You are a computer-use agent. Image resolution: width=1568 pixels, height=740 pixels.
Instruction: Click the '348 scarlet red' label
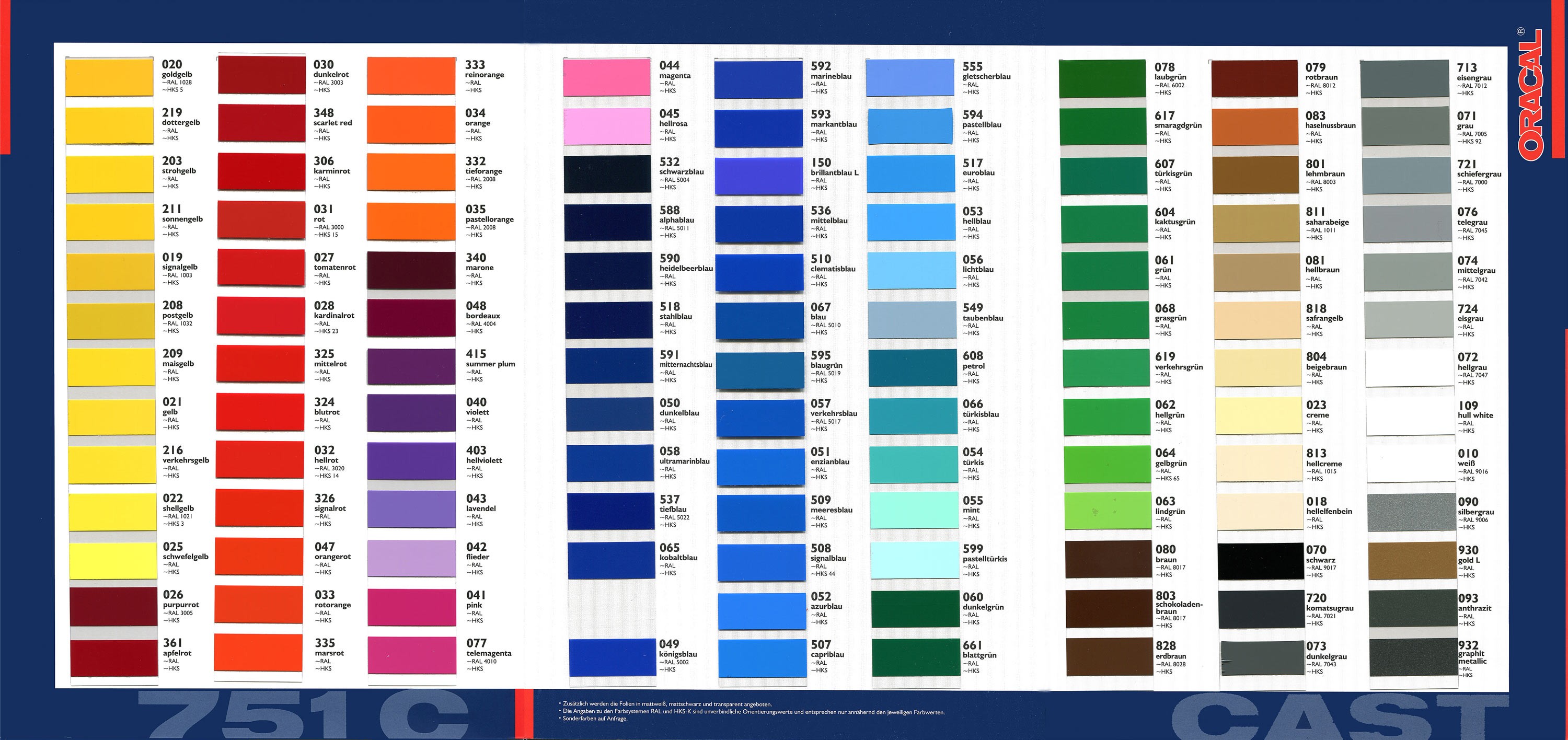[x=333, y=118]
